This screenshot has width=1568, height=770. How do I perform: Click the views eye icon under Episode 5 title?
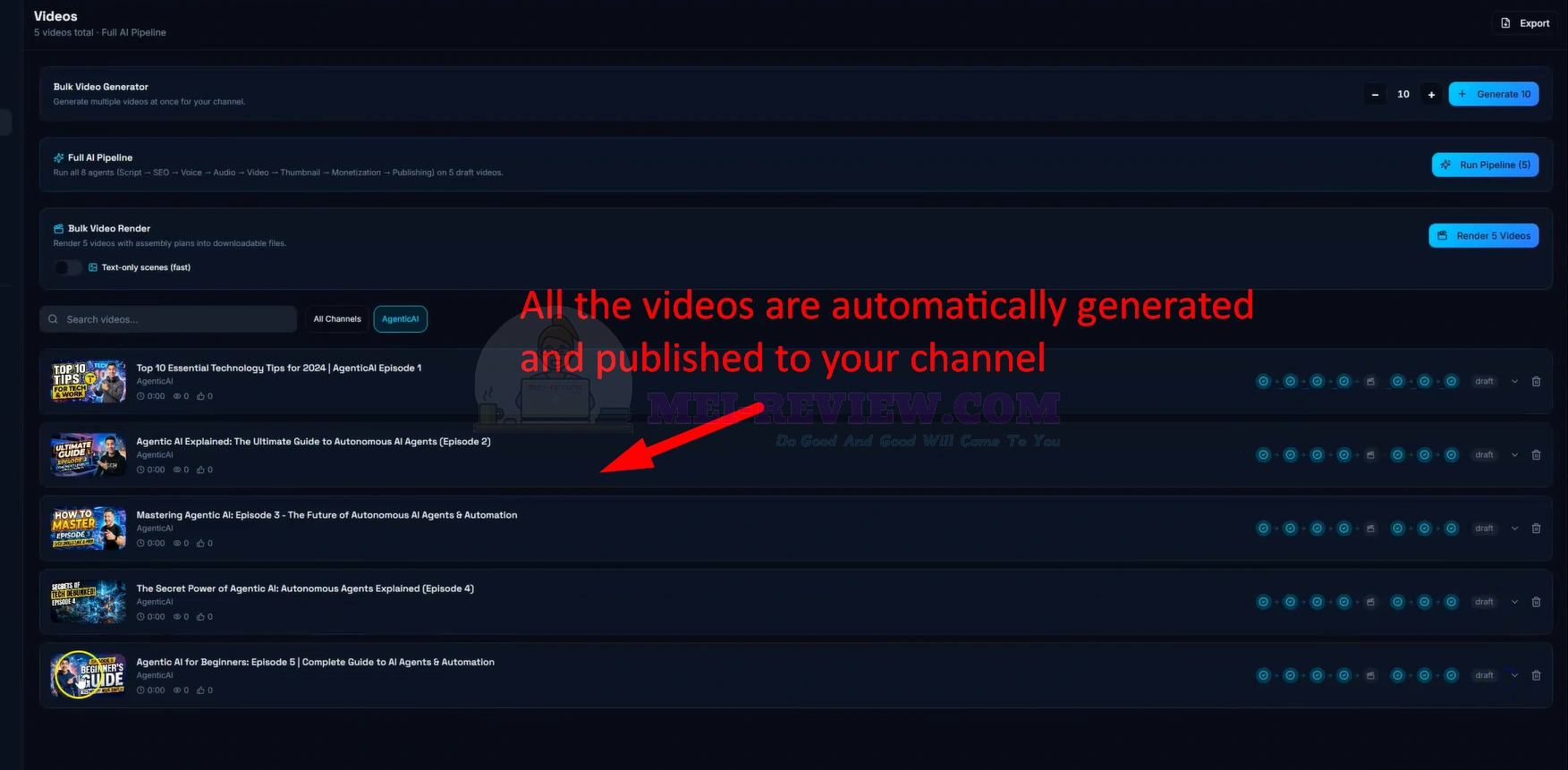[x=176, y=690]
